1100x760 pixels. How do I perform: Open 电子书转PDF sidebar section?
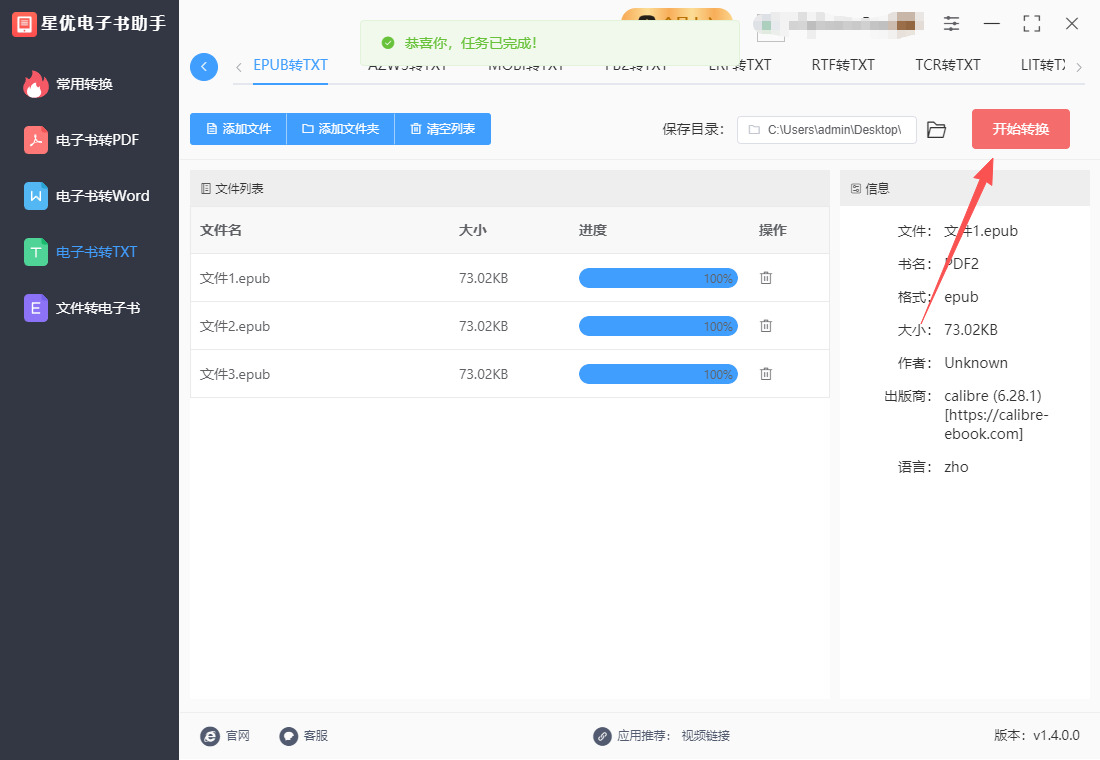point(96,140)
